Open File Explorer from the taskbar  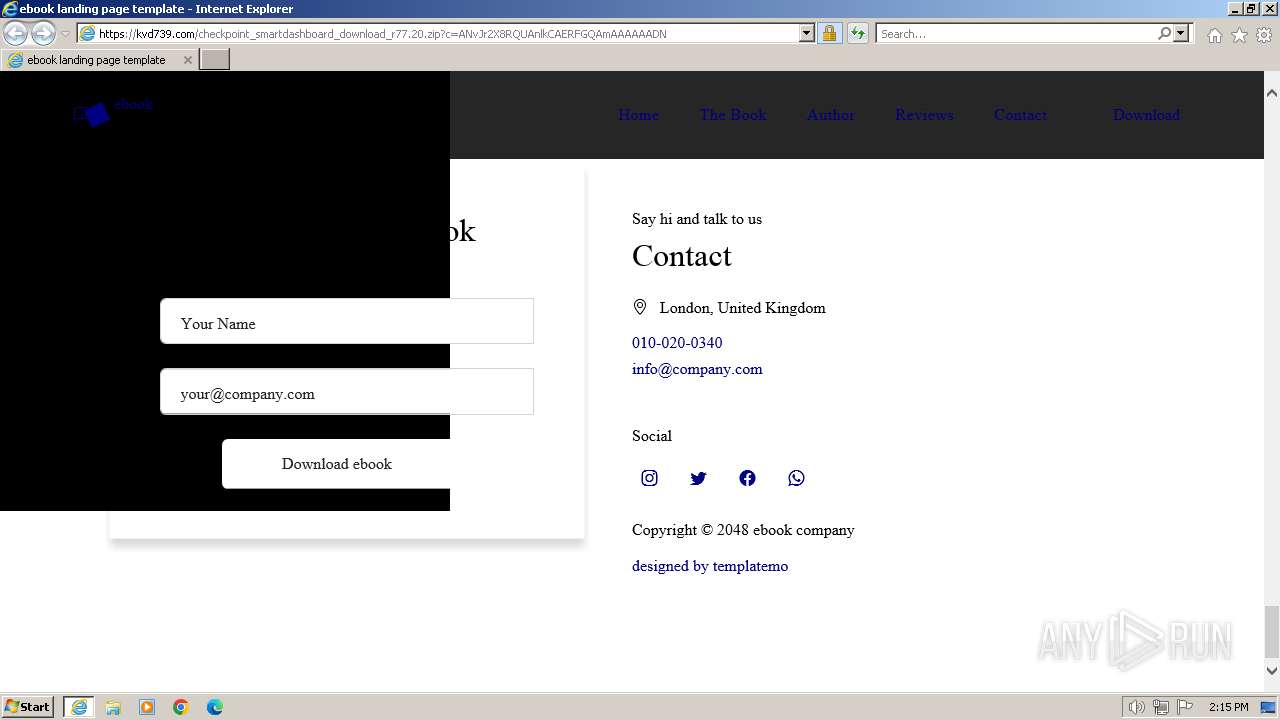(113, 707)
